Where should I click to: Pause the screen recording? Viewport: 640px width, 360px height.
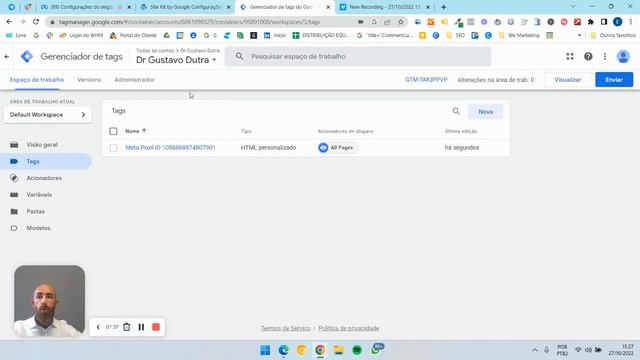141,327
